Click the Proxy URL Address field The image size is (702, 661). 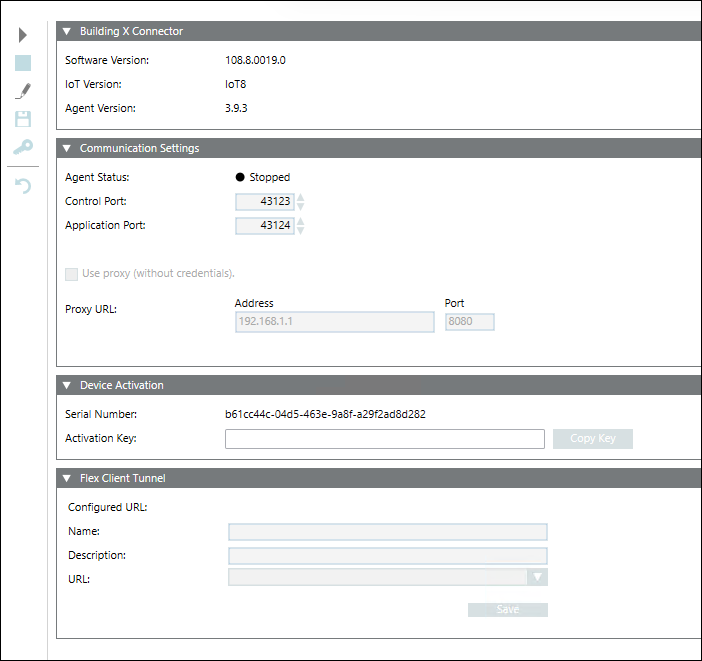pyautogui.click(x=335, y=322)
